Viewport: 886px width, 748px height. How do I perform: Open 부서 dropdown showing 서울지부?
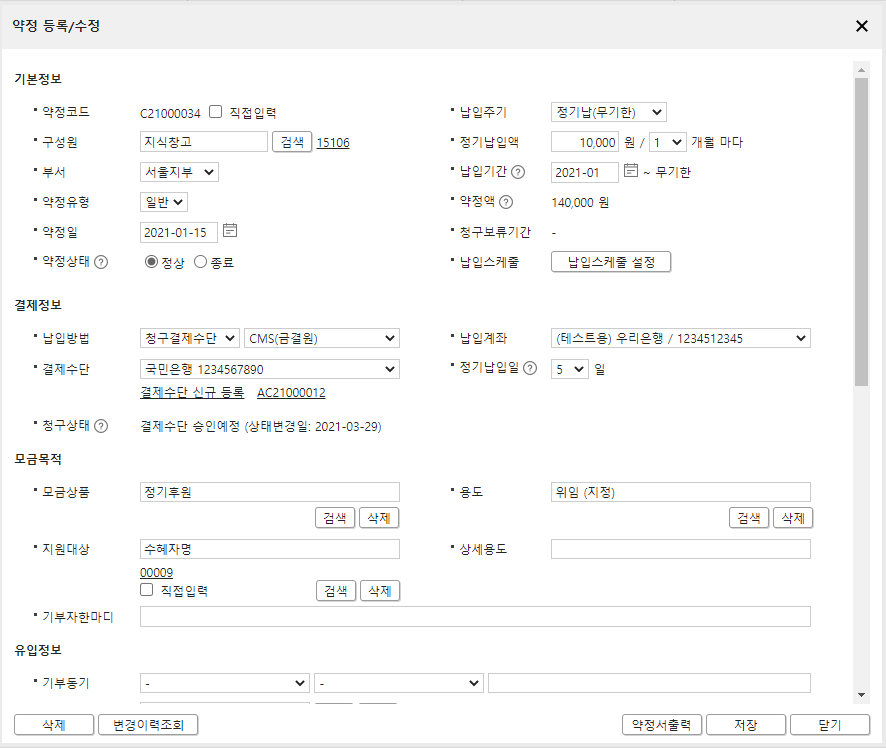coord(179,172)
